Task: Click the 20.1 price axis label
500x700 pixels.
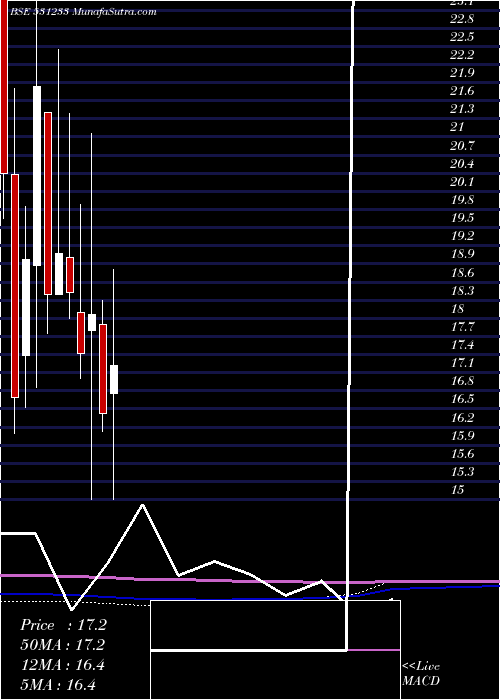Action: pos(462,182)
